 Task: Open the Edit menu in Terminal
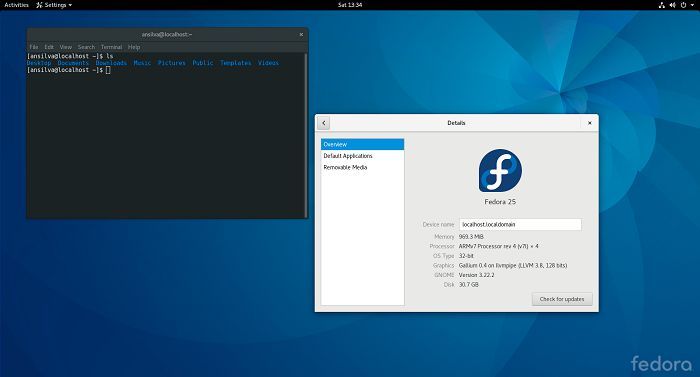[x=49, y=47]
